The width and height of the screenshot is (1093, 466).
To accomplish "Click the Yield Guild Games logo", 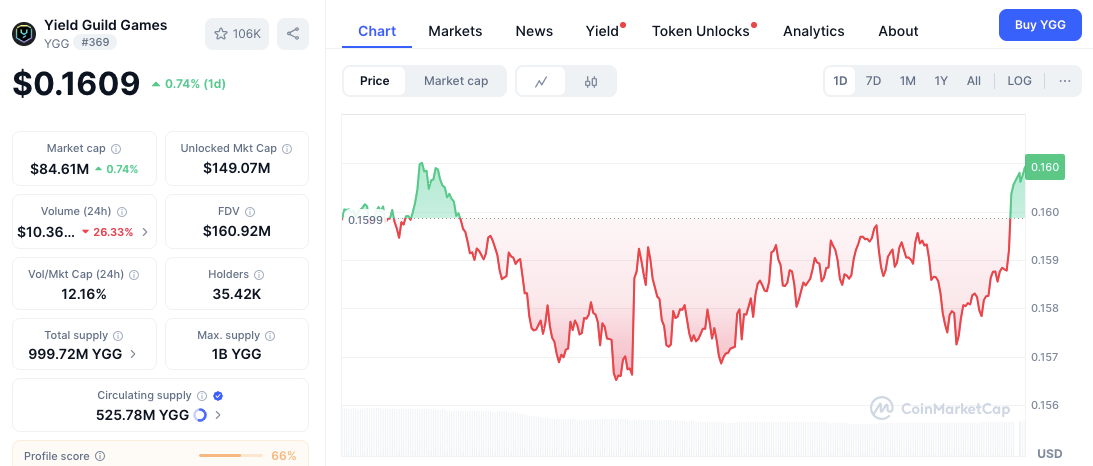I will [x=23, y=34].
